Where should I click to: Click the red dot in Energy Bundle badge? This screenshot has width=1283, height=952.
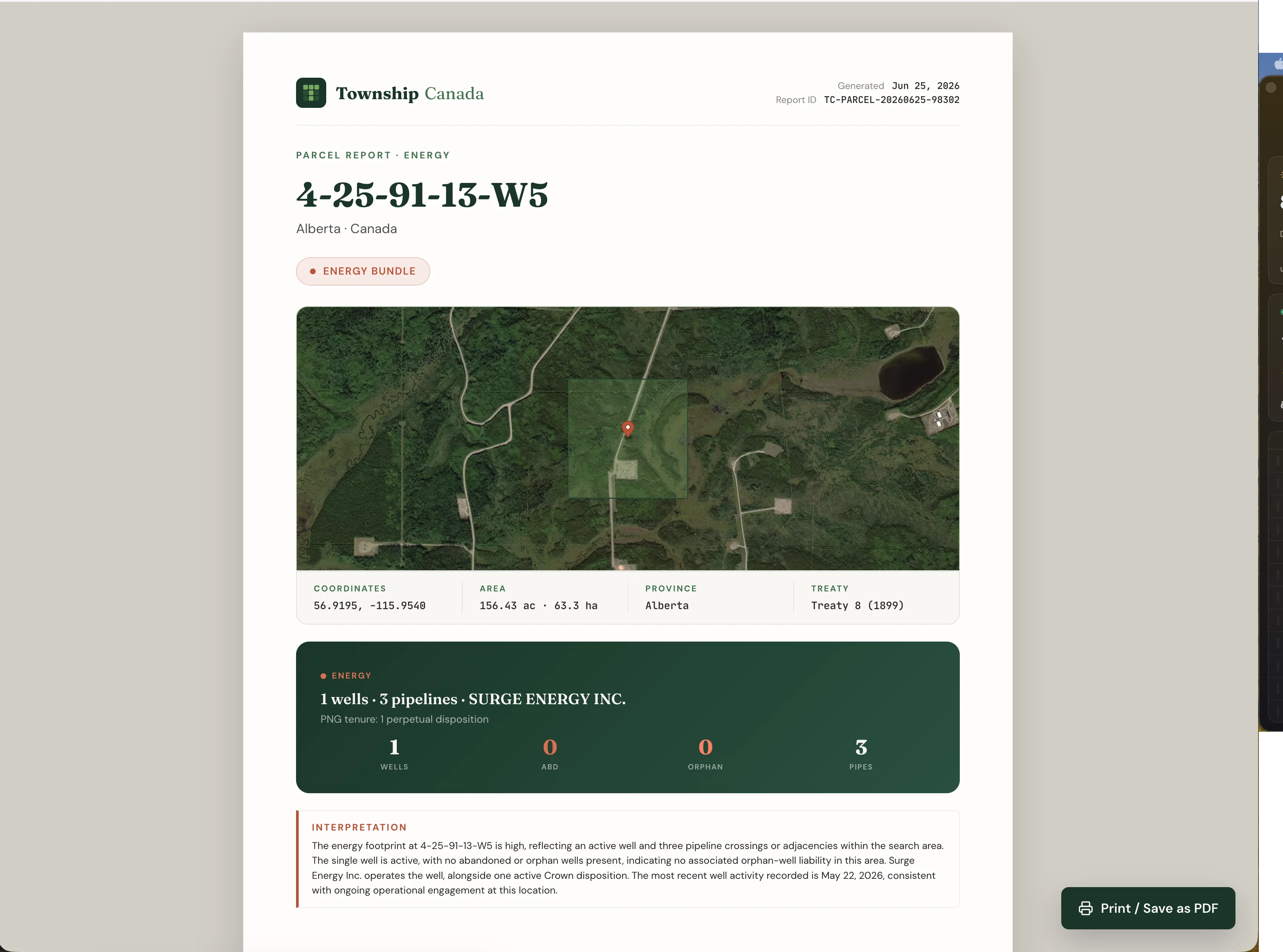313,272
